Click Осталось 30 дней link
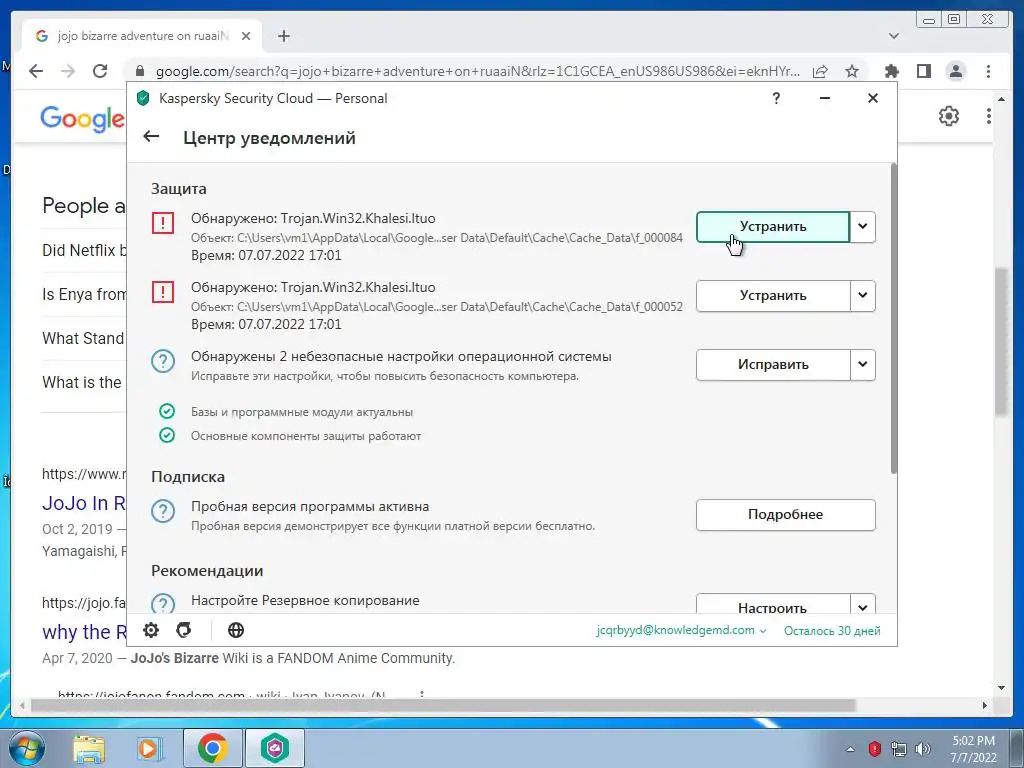This screenshot has height=768, width=1024. point(832,630)
